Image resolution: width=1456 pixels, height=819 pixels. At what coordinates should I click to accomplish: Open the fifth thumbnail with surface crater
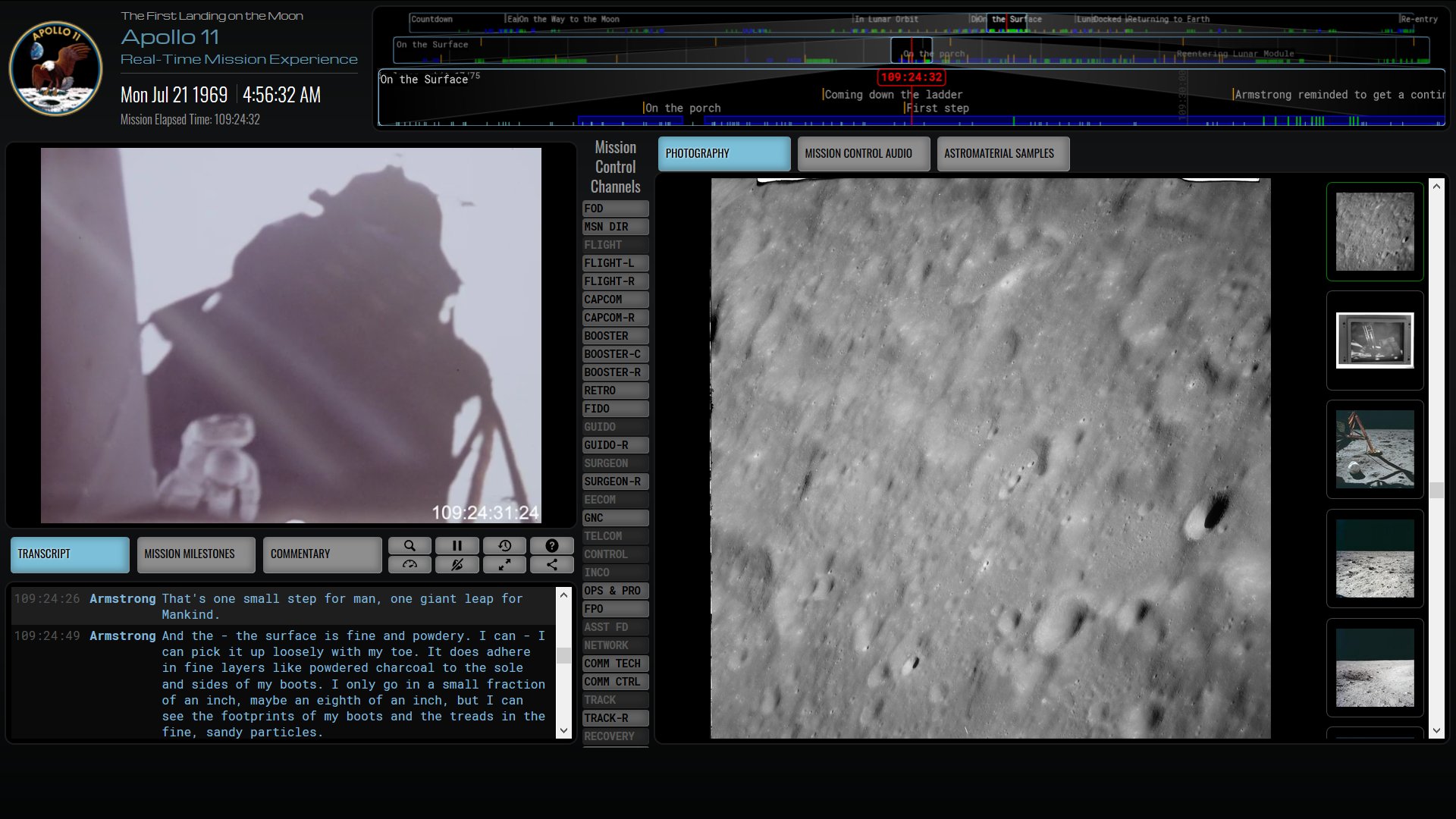pyautogui.click(x=1374, y=668)
